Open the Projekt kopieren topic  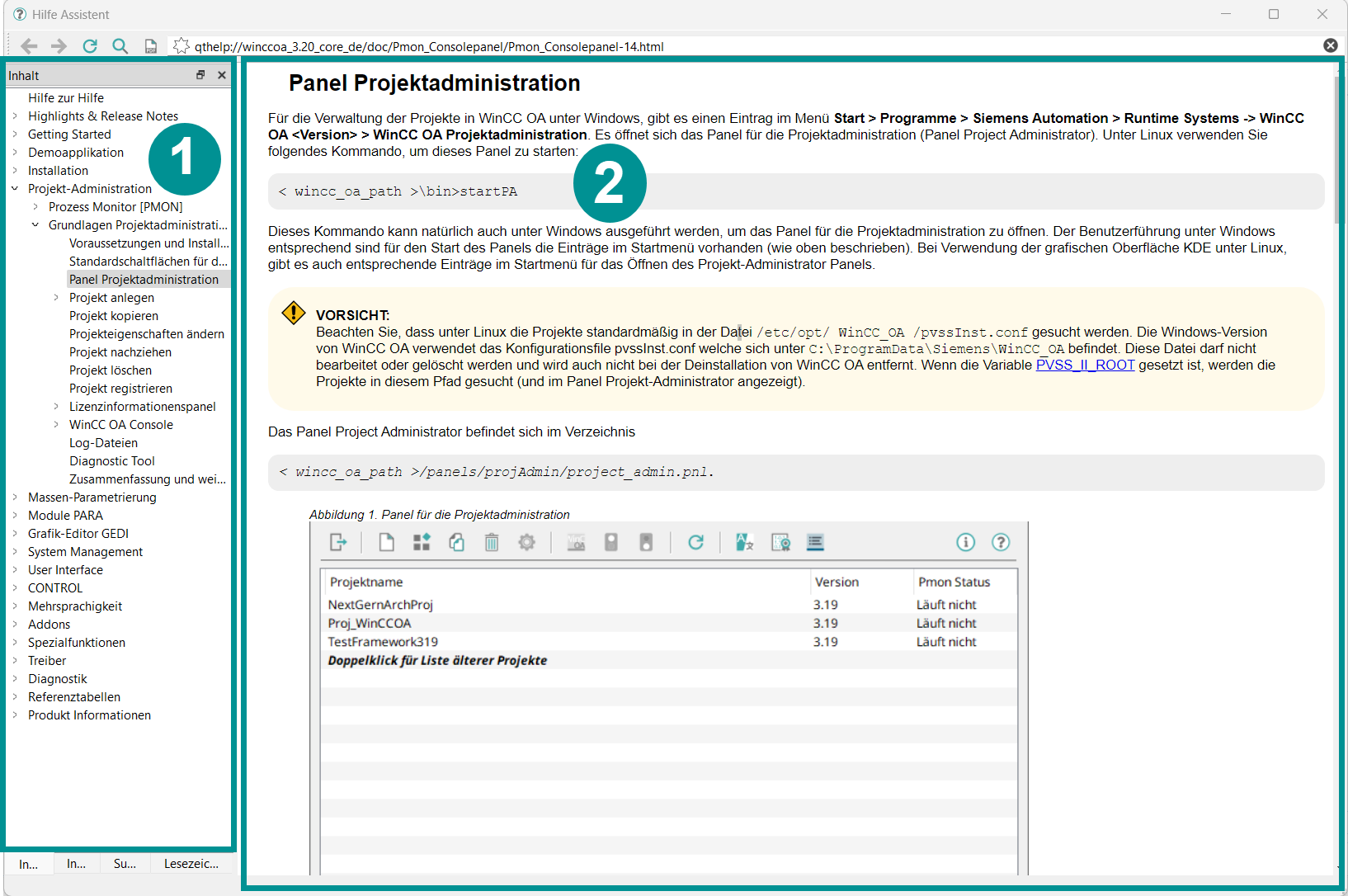114,316
